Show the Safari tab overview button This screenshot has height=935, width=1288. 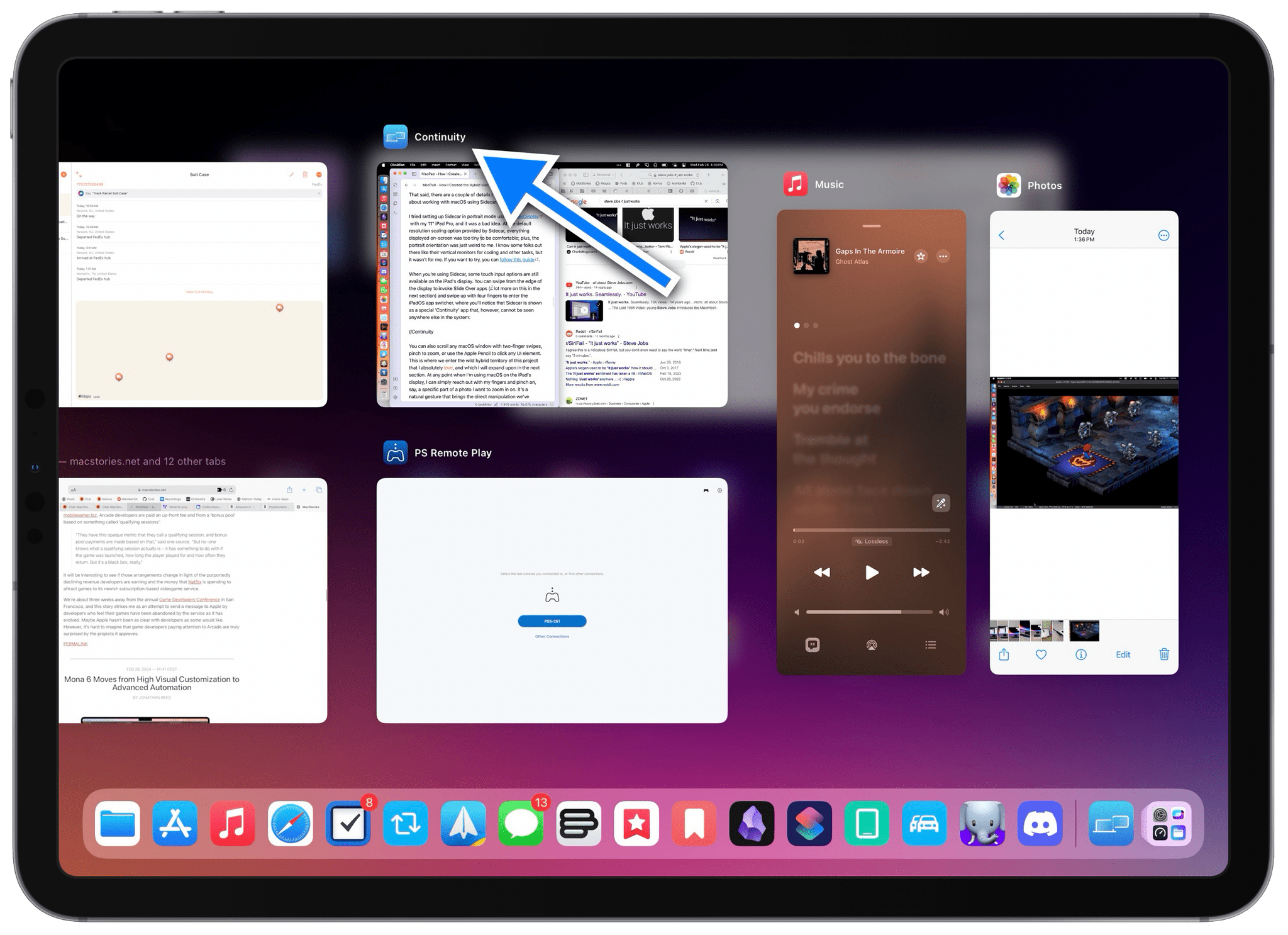click(319, 490)
